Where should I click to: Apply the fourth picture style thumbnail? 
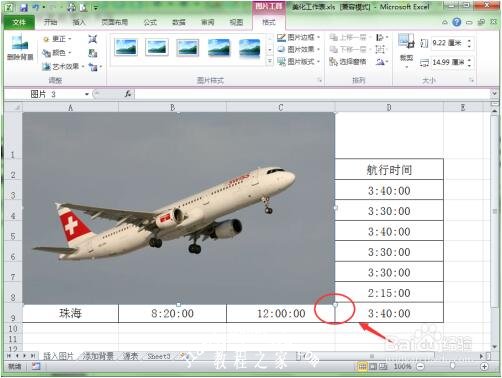coord(219,47)
